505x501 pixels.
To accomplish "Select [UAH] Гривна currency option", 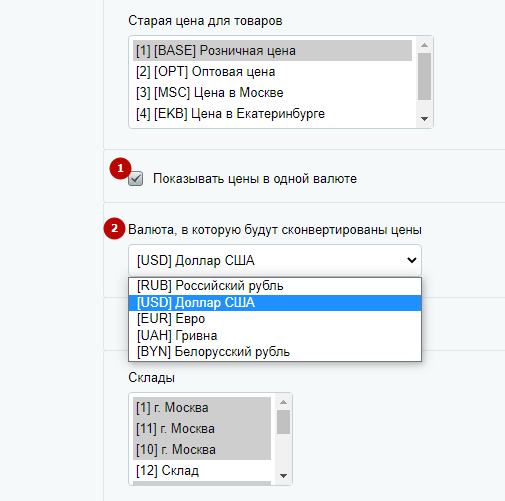I will (275, 336).
